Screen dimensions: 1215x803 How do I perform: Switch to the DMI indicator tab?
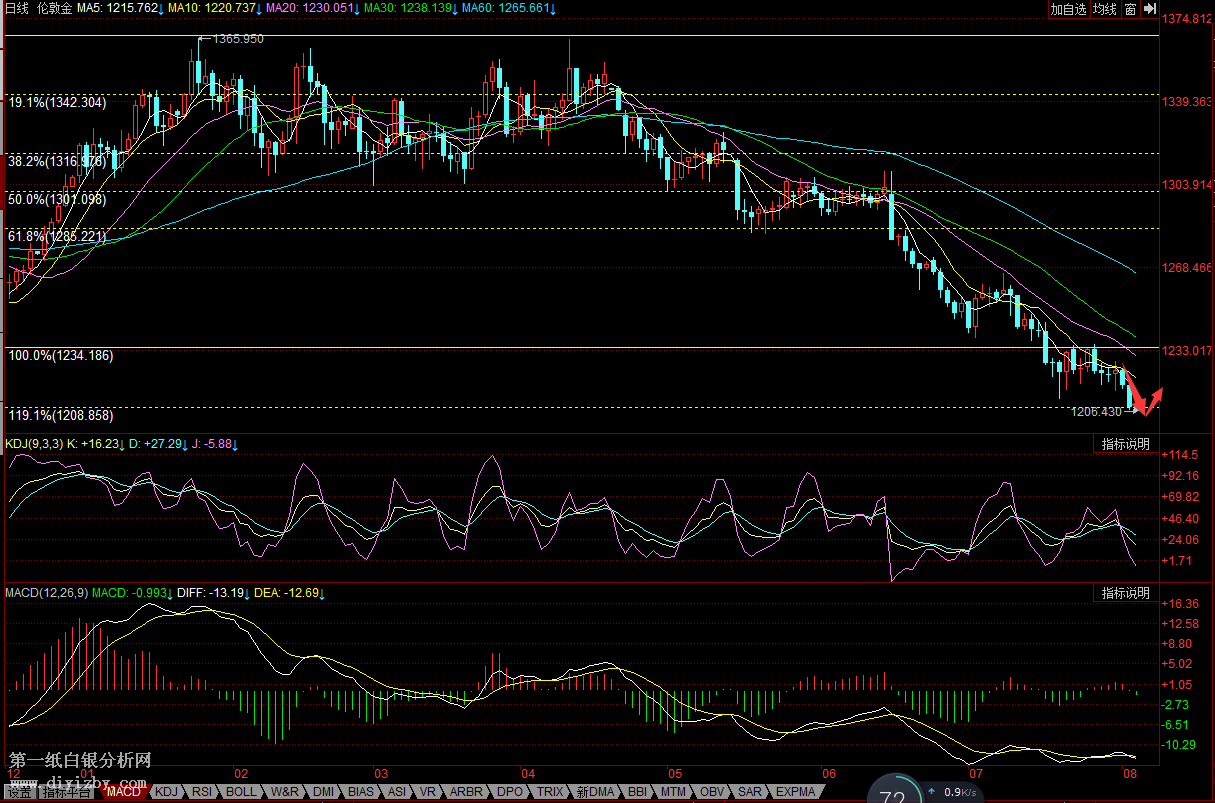tap(324, 792)
